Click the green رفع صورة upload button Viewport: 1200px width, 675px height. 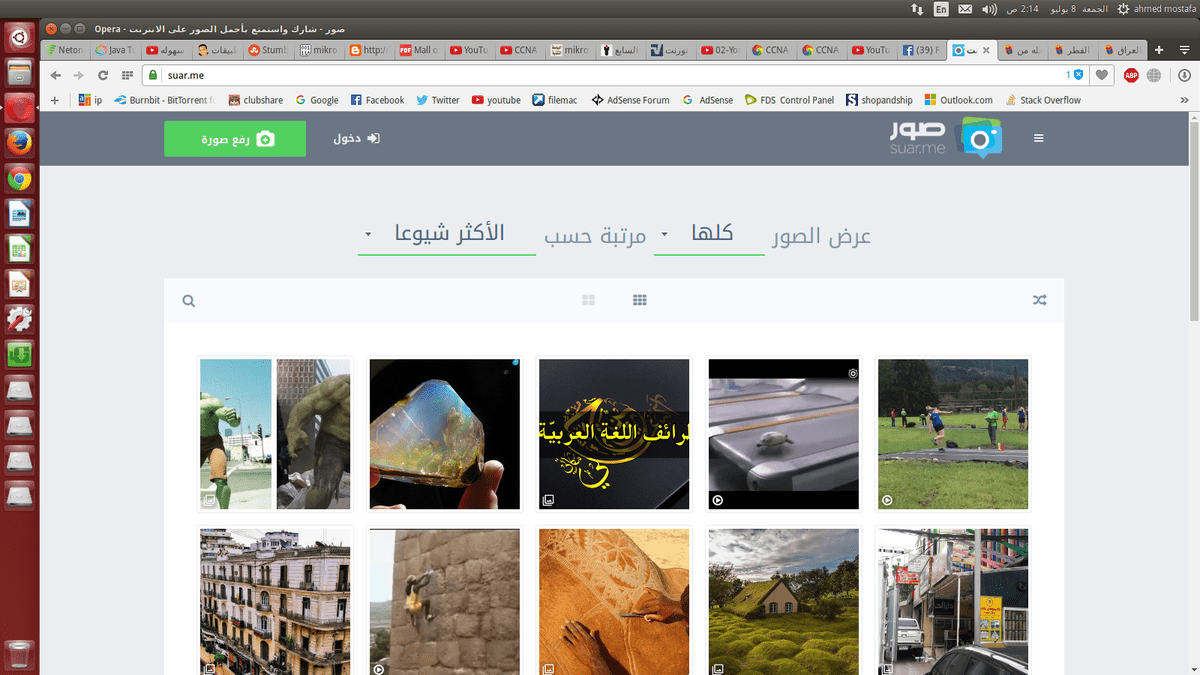tap(235, 139)
